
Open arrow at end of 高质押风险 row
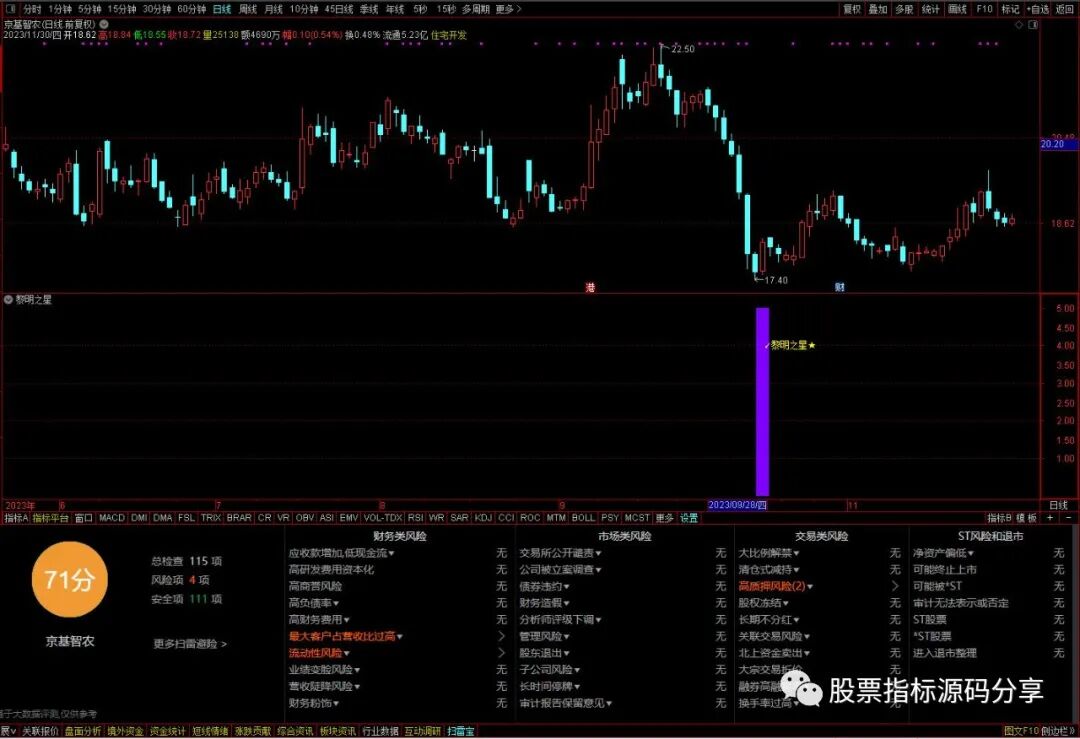(895, 586)
